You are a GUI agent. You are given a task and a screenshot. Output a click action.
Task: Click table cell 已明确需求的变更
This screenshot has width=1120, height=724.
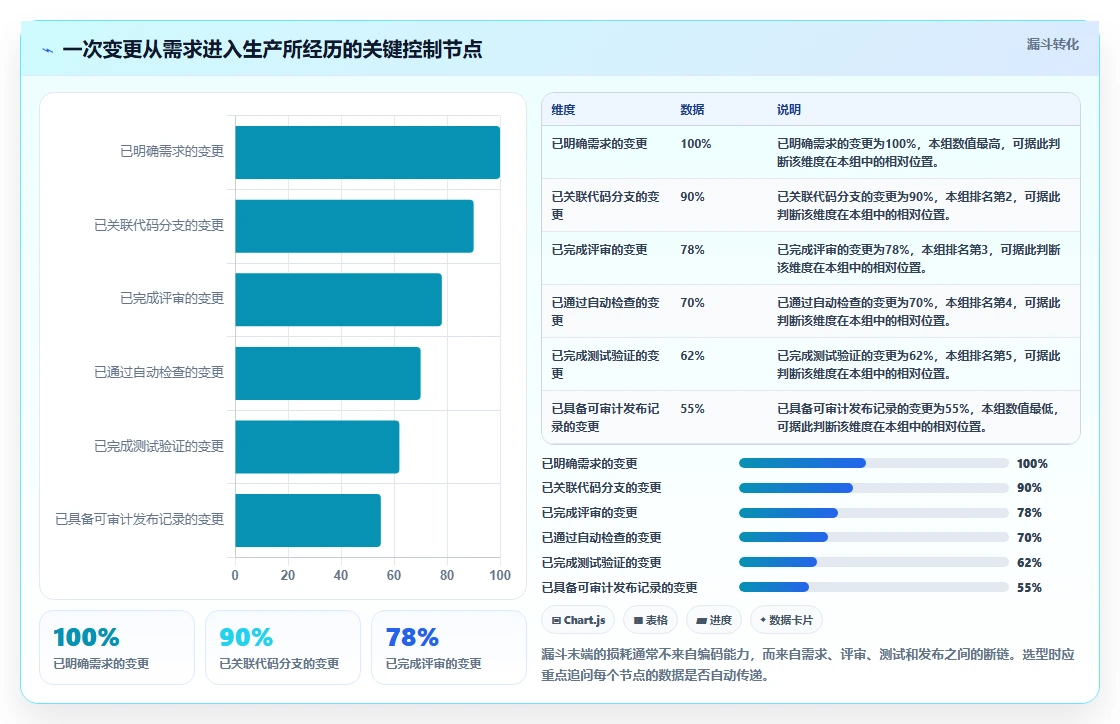599,144
